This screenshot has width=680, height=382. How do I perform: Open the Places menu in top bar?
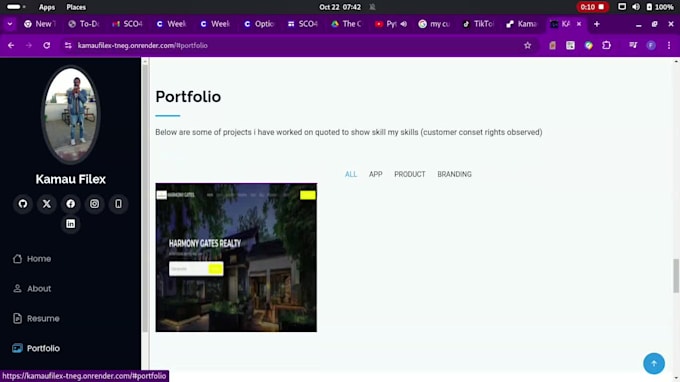point(76,7)
